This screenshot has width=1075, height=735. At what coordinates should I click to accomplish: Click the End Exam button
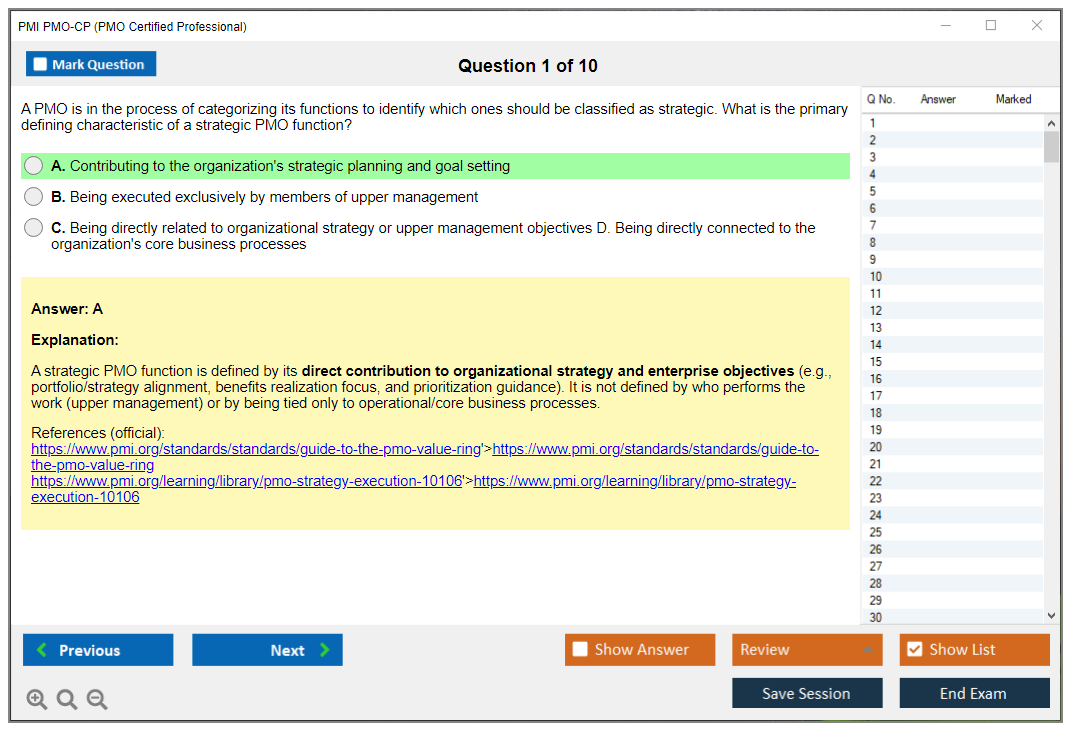(974, 693)
